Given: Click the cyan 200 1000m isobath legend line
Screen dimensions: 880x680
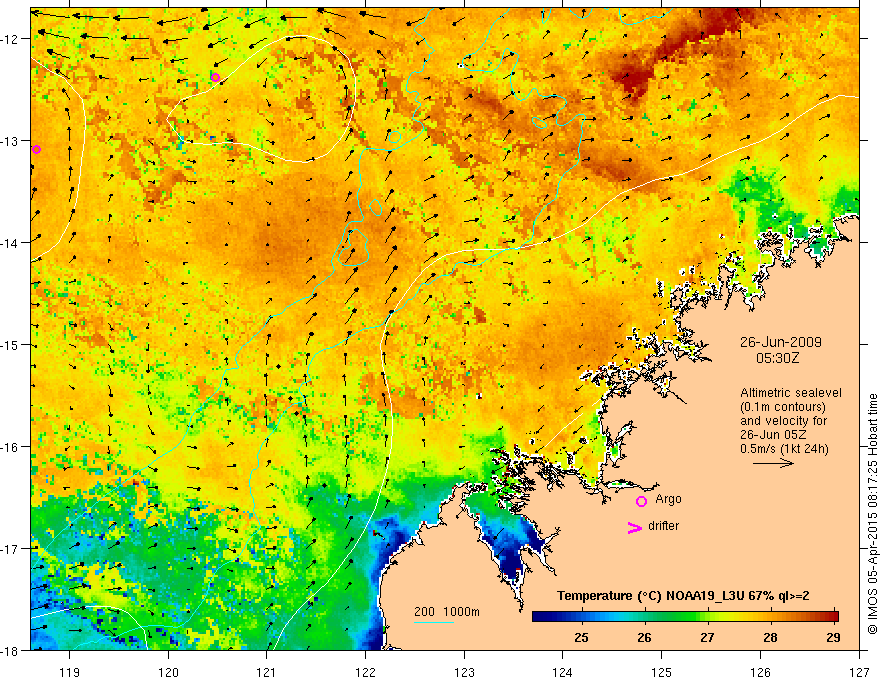Looking at the screenshot, I should click(x=434, y=622).
